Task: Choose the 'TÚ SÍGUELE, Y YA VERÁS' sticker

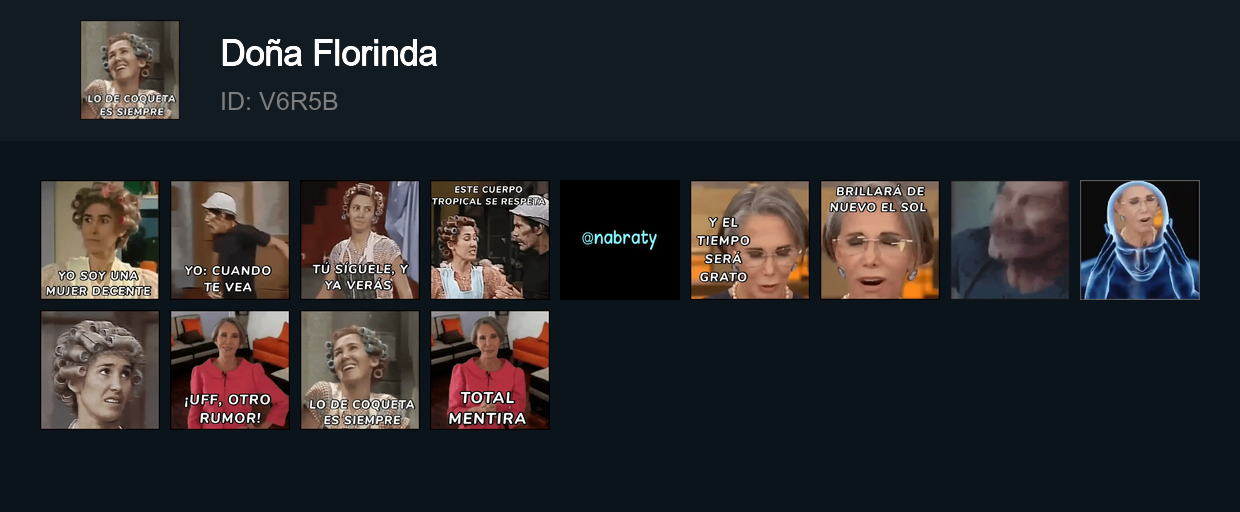Action: coord(360,240)
